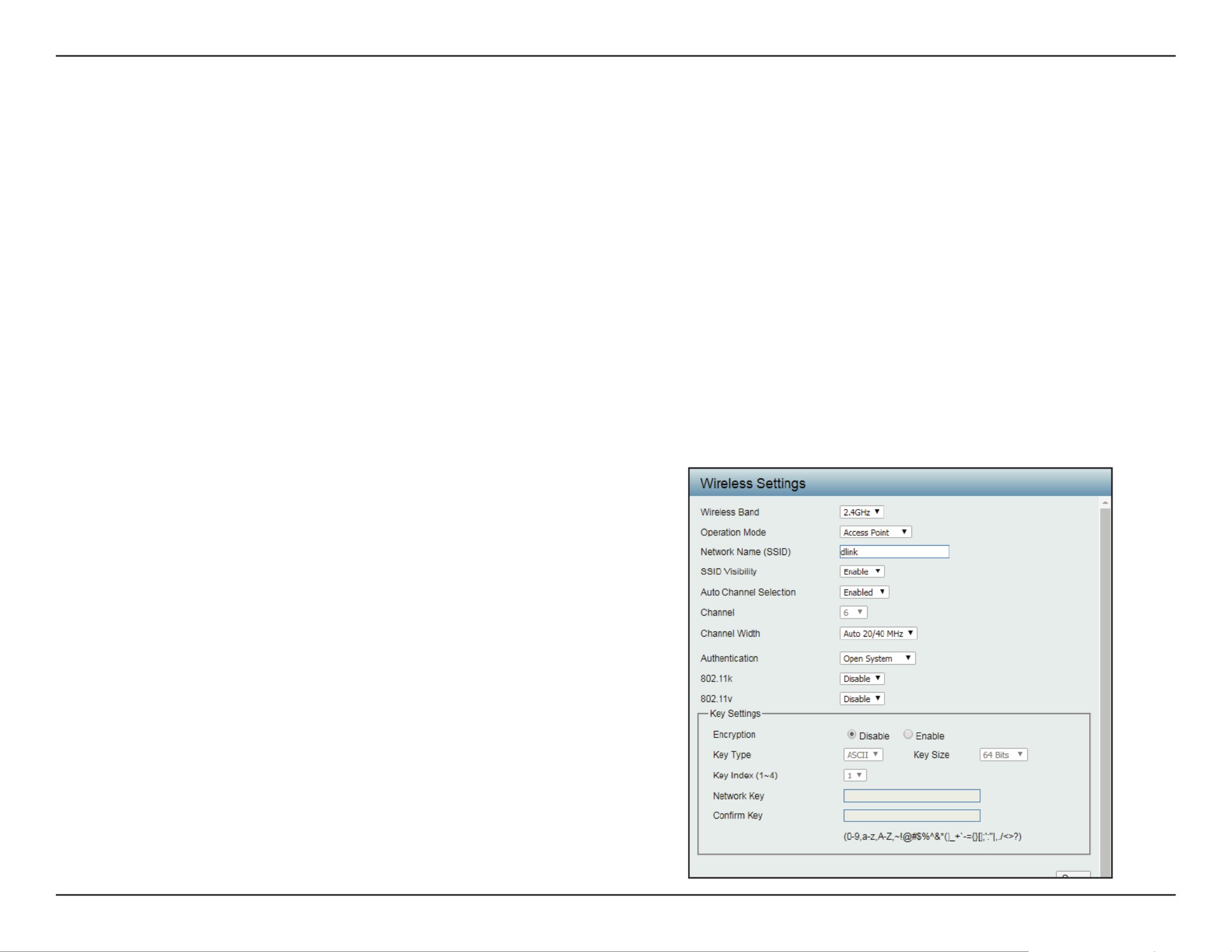Open the SSID Visibility dropdown

(862, 571)
